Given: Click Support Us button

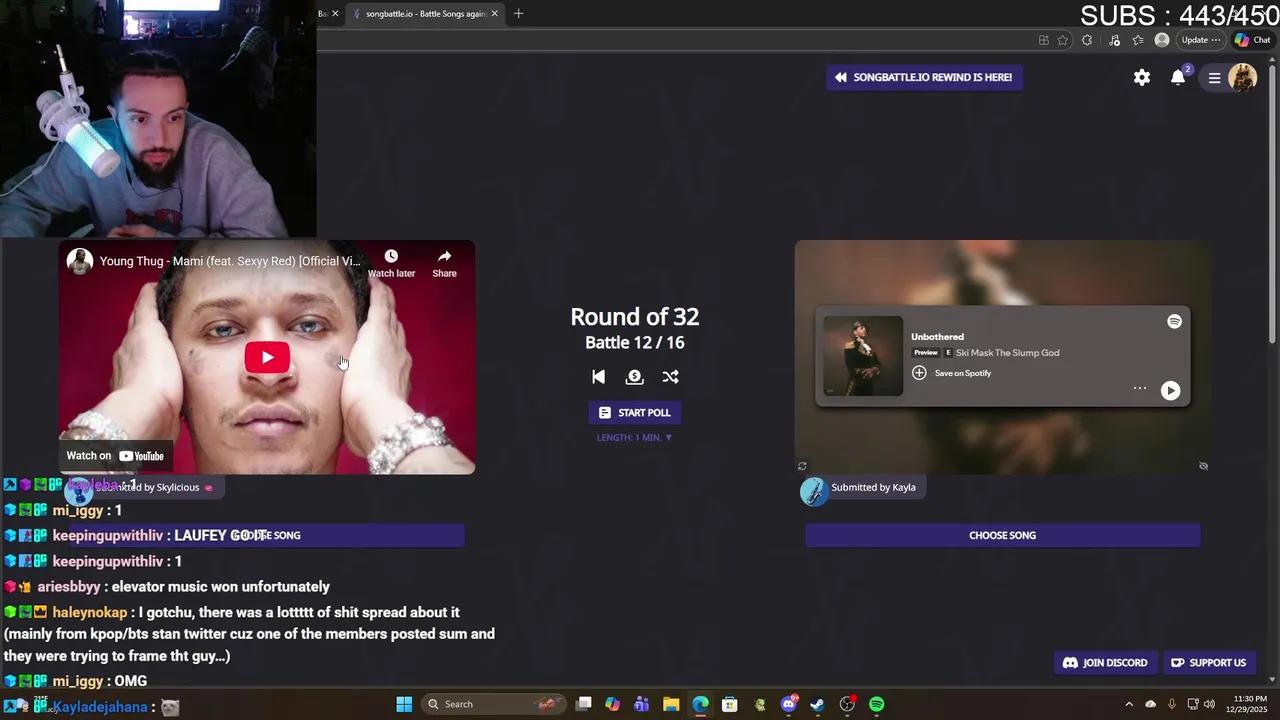Looking at the screenshot, I should click(1208, 663).
